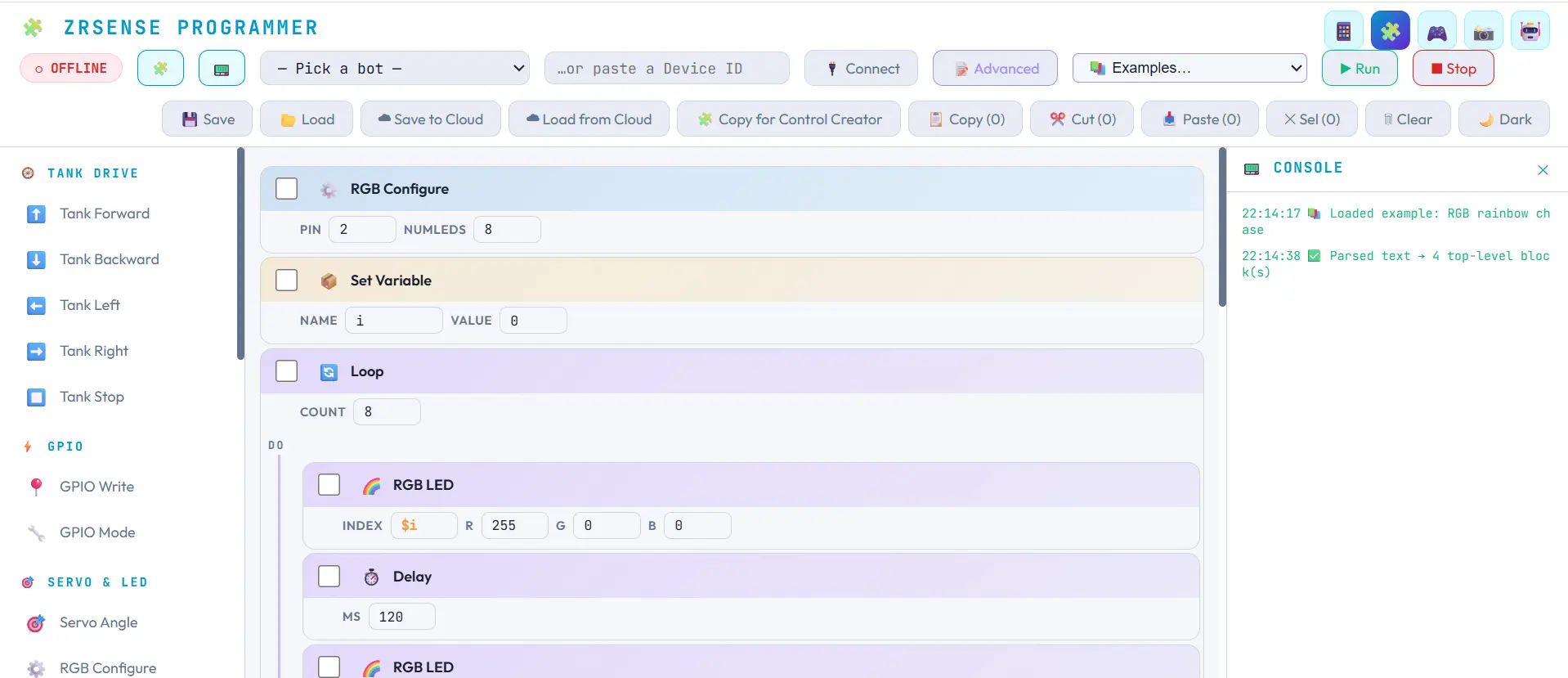Click Save to Cloud button

tap(431, 119)
